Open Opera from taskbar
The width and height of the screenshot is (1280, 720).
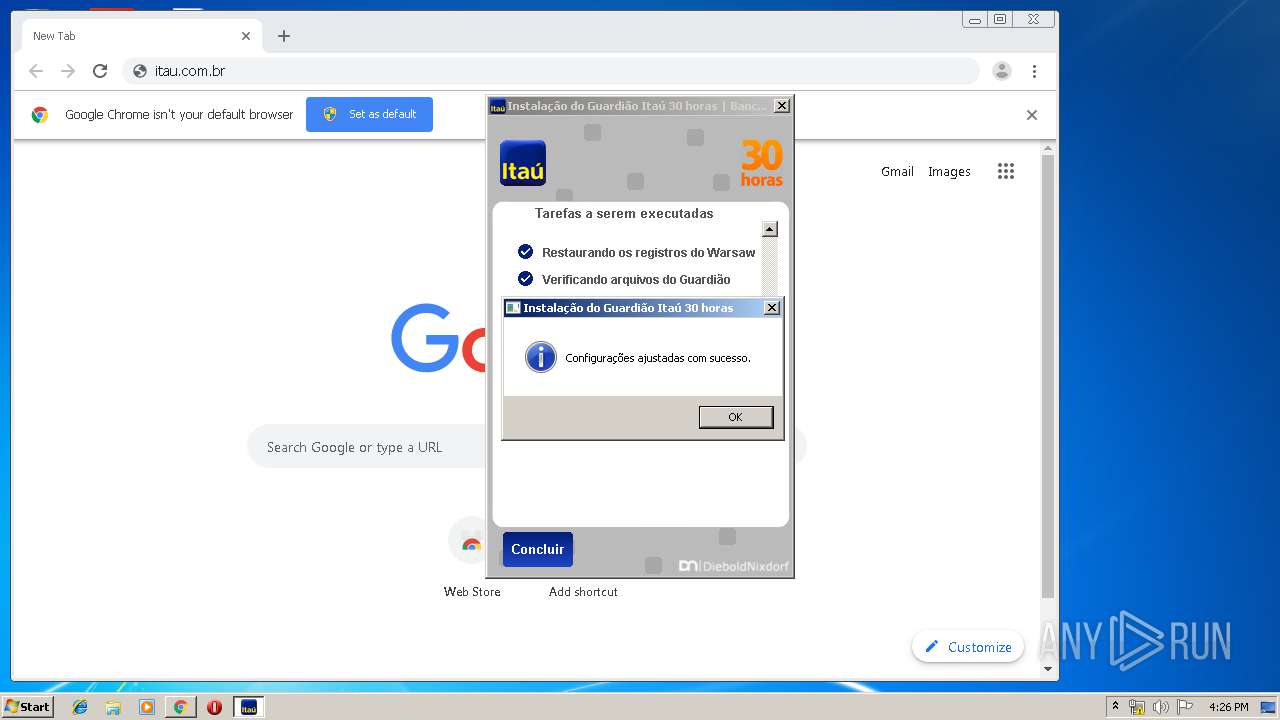point(214,707)
